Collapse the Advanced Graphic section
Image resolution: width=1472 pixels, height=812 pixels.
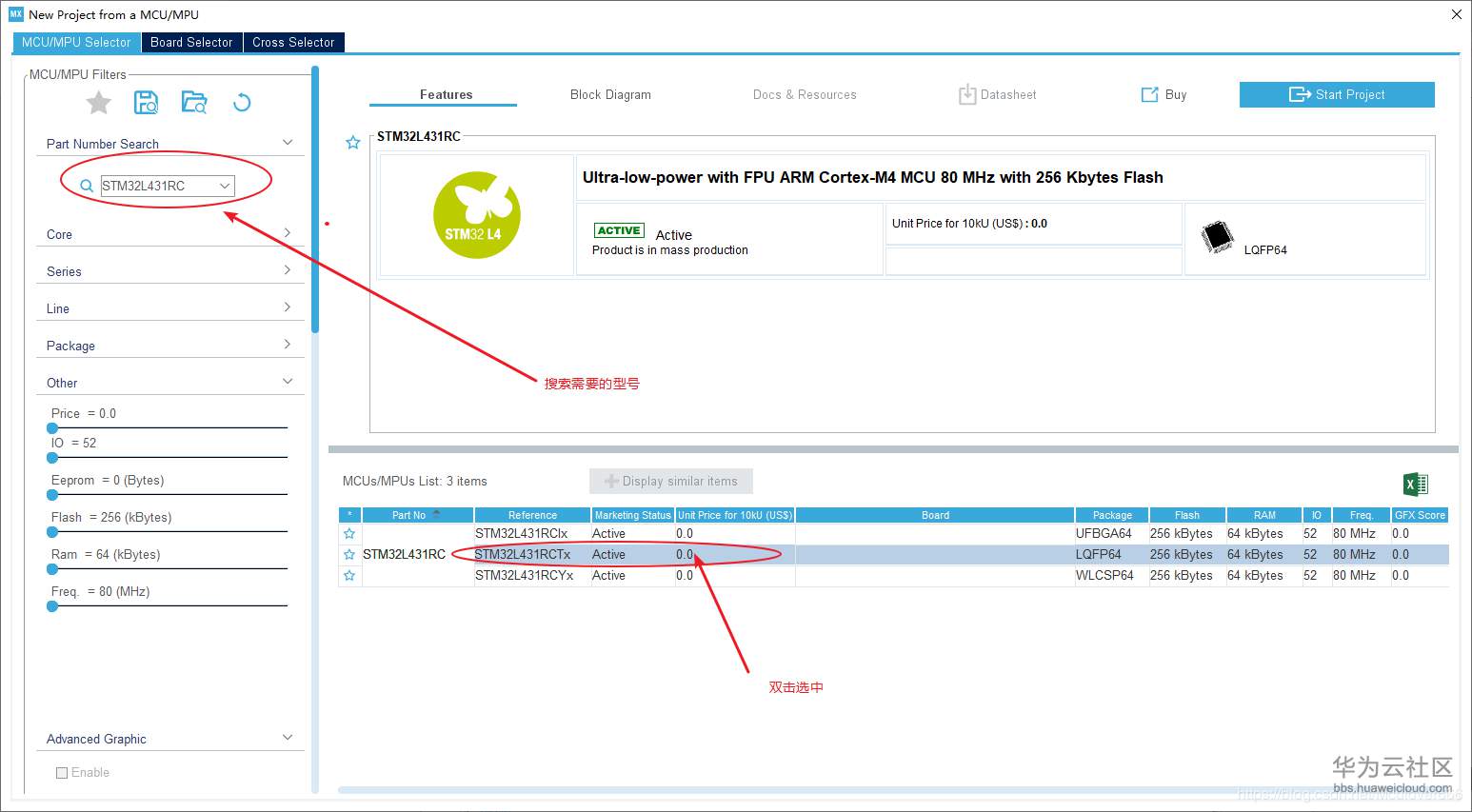(x=288, y=738)
